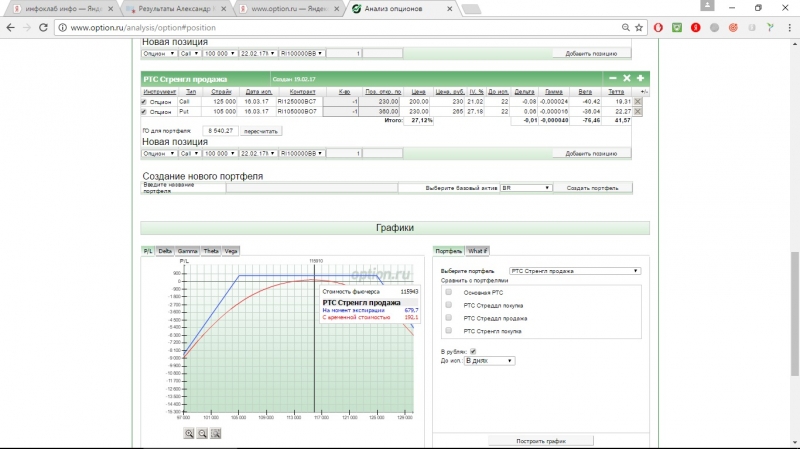Click the page vertical scrollbar
Screen dimensions: 800x449
[x=795, y=314]
